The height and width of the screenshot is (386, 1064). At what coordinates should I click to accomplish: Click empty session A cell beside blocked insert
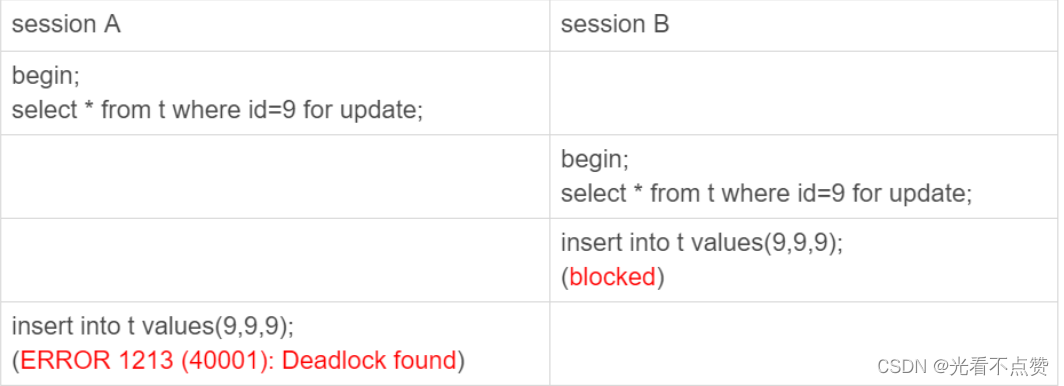tap(275, 260)
